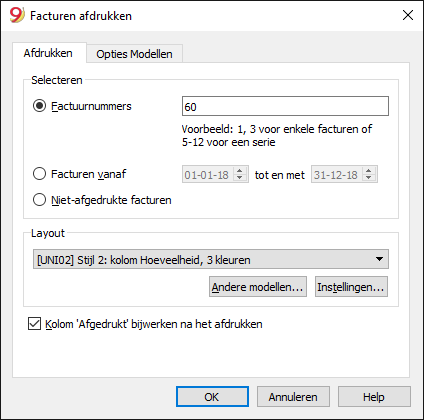Switch to the Opties Modellen tab
This screenshot has height=420, width=424.
point(134,54)
